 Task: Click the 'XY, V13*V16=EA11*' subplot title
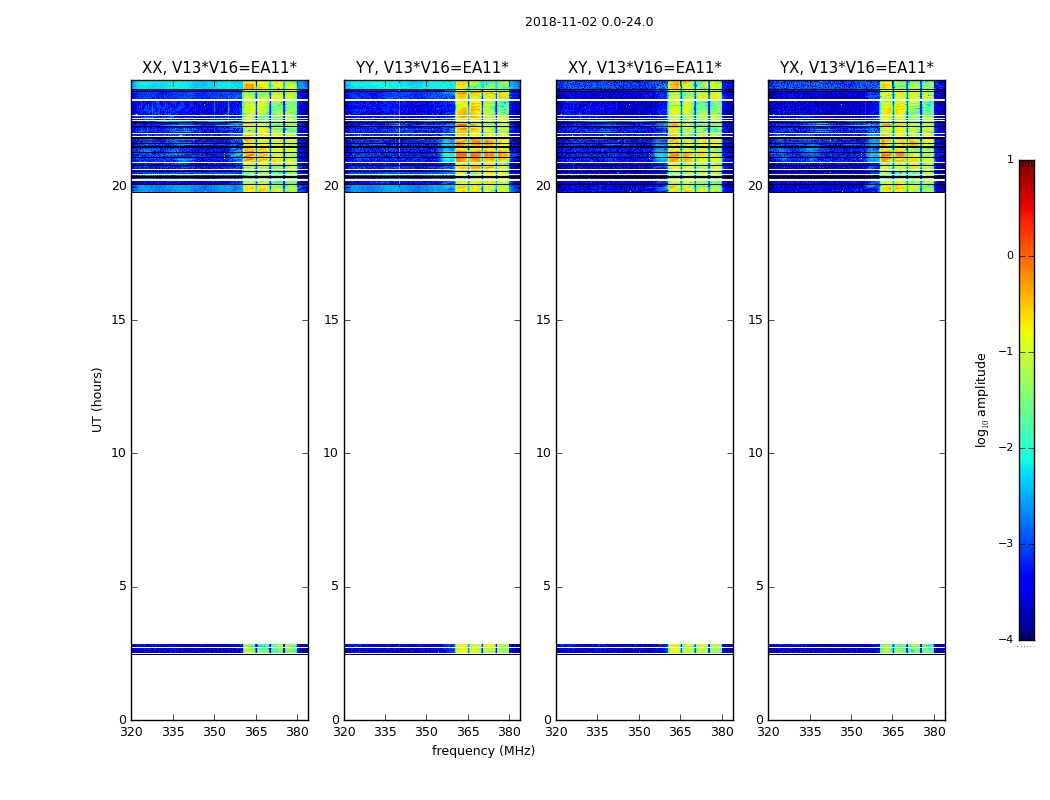644,68
